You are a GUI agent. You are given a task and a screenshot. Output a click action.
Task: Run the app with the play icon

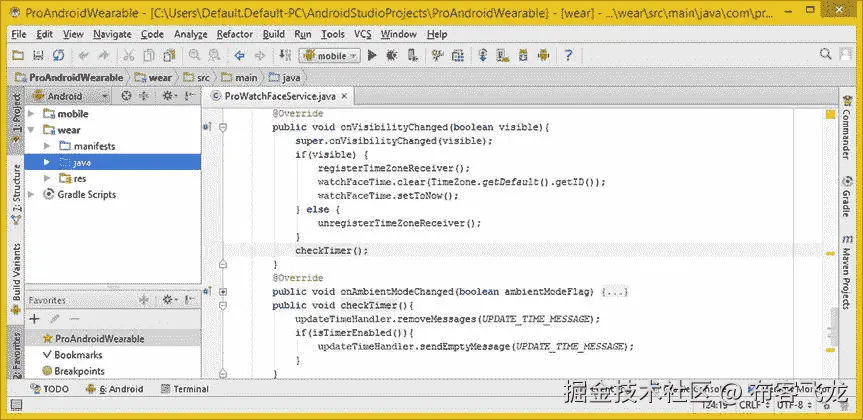pos(372,55)
